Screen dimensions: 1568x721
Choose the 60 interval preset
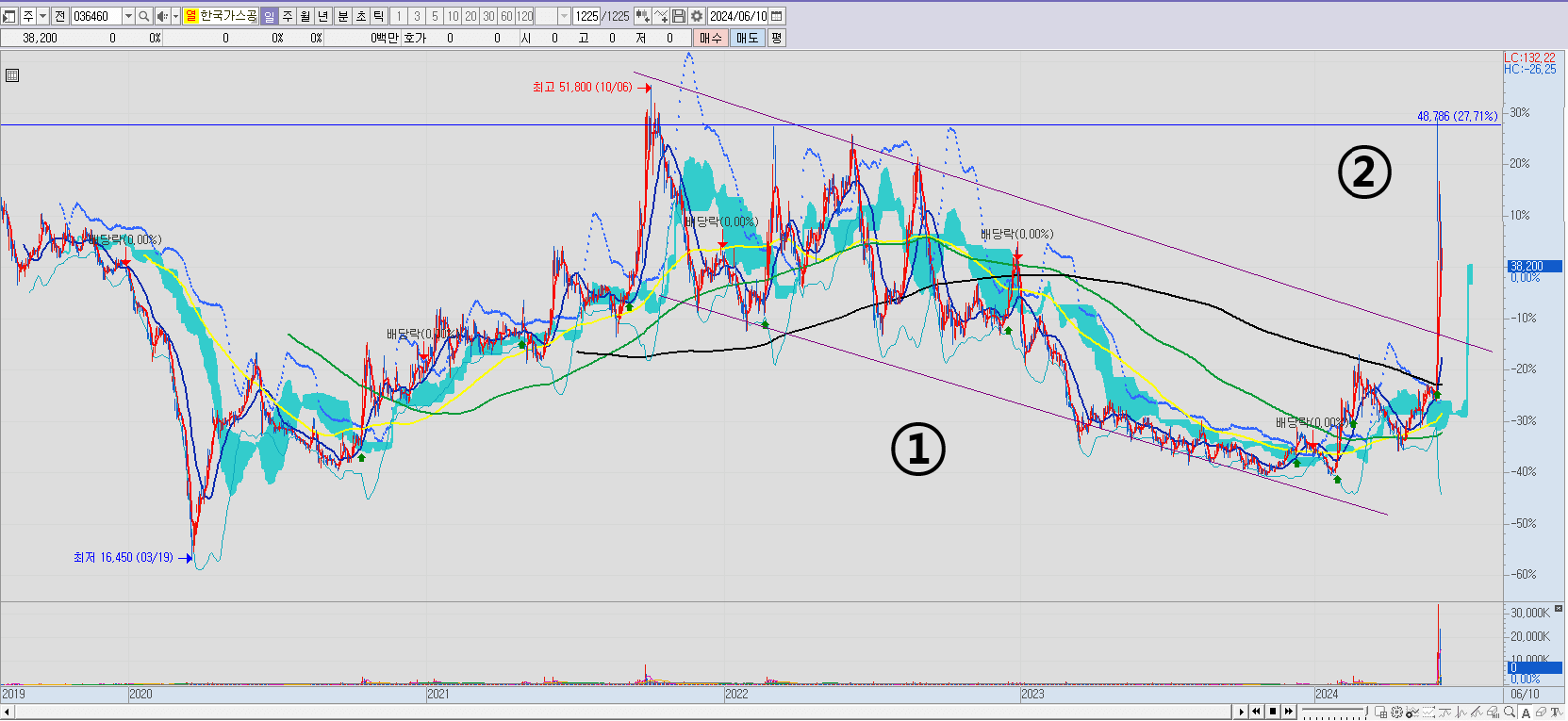(x=506, y=16)
